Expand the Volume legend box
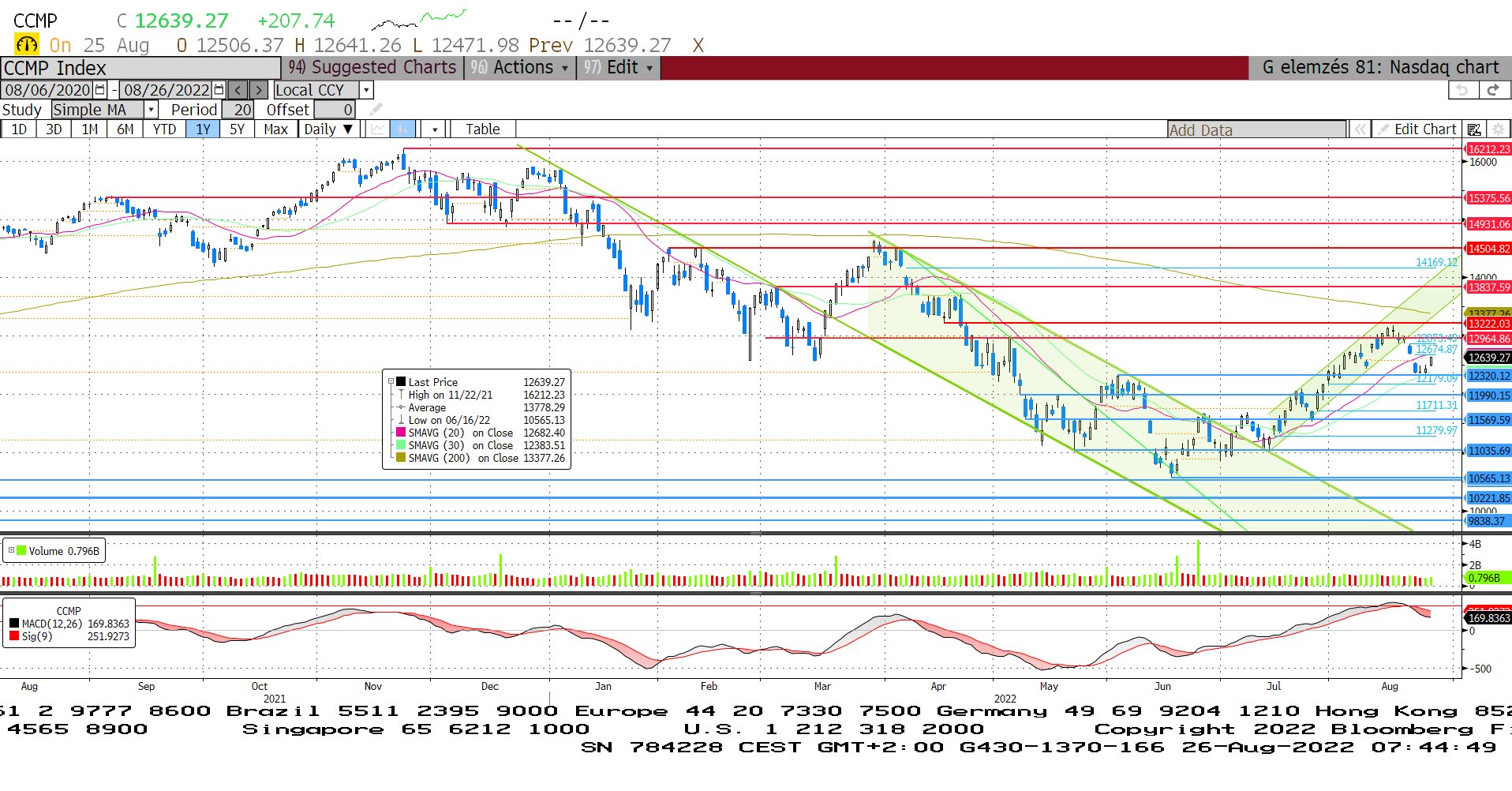Viewport: 1512px width, 791px height. pos(11,550)
